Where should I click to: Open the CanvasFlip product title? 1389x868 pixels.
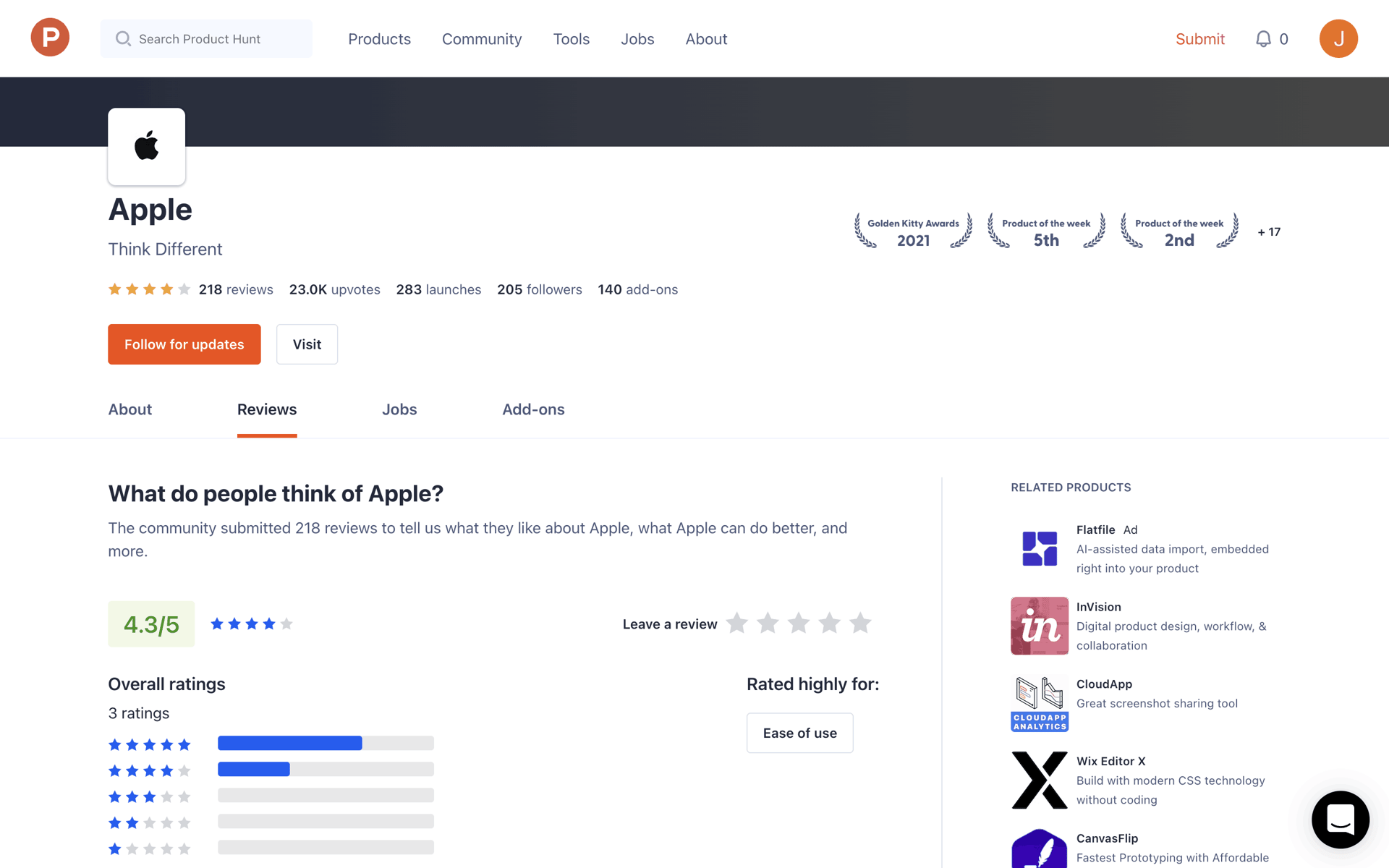[1107, 838]
